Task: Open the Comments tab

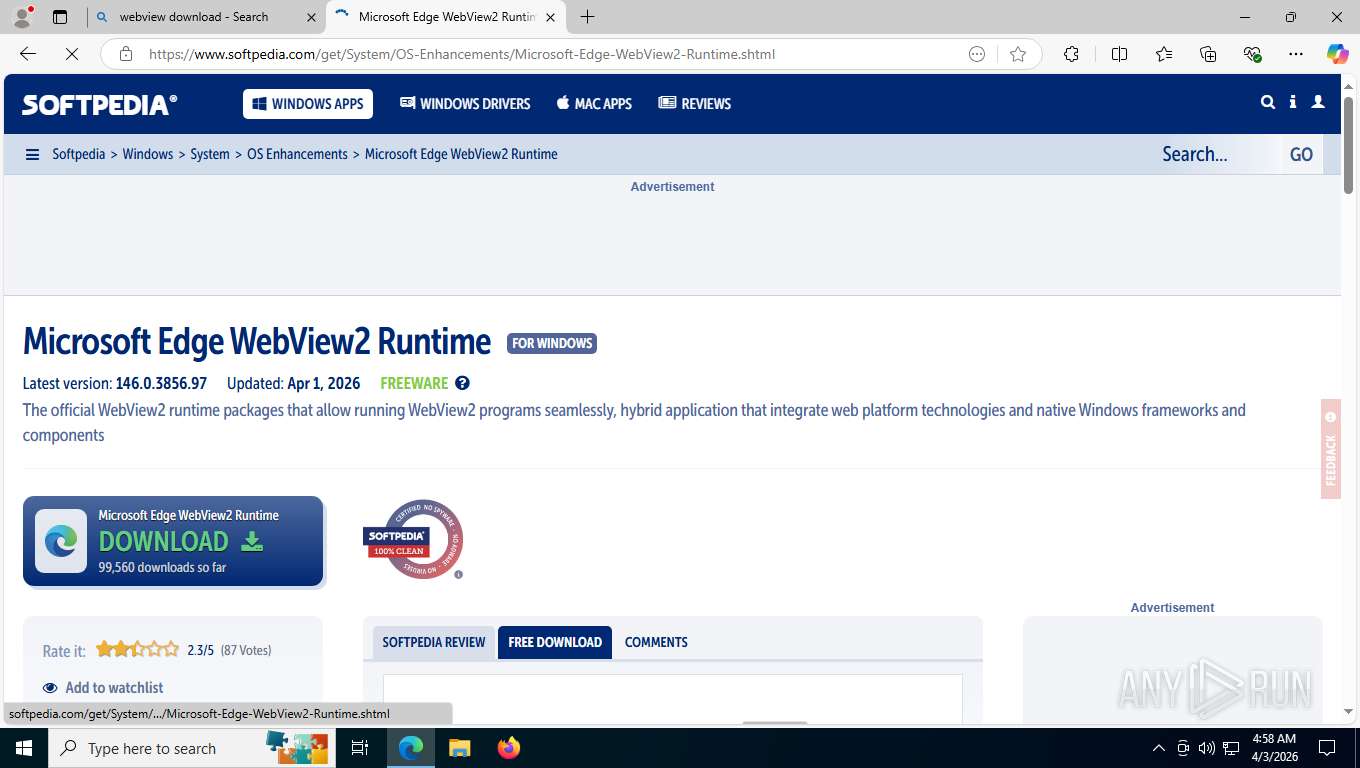Action: [x=656, y=642]
